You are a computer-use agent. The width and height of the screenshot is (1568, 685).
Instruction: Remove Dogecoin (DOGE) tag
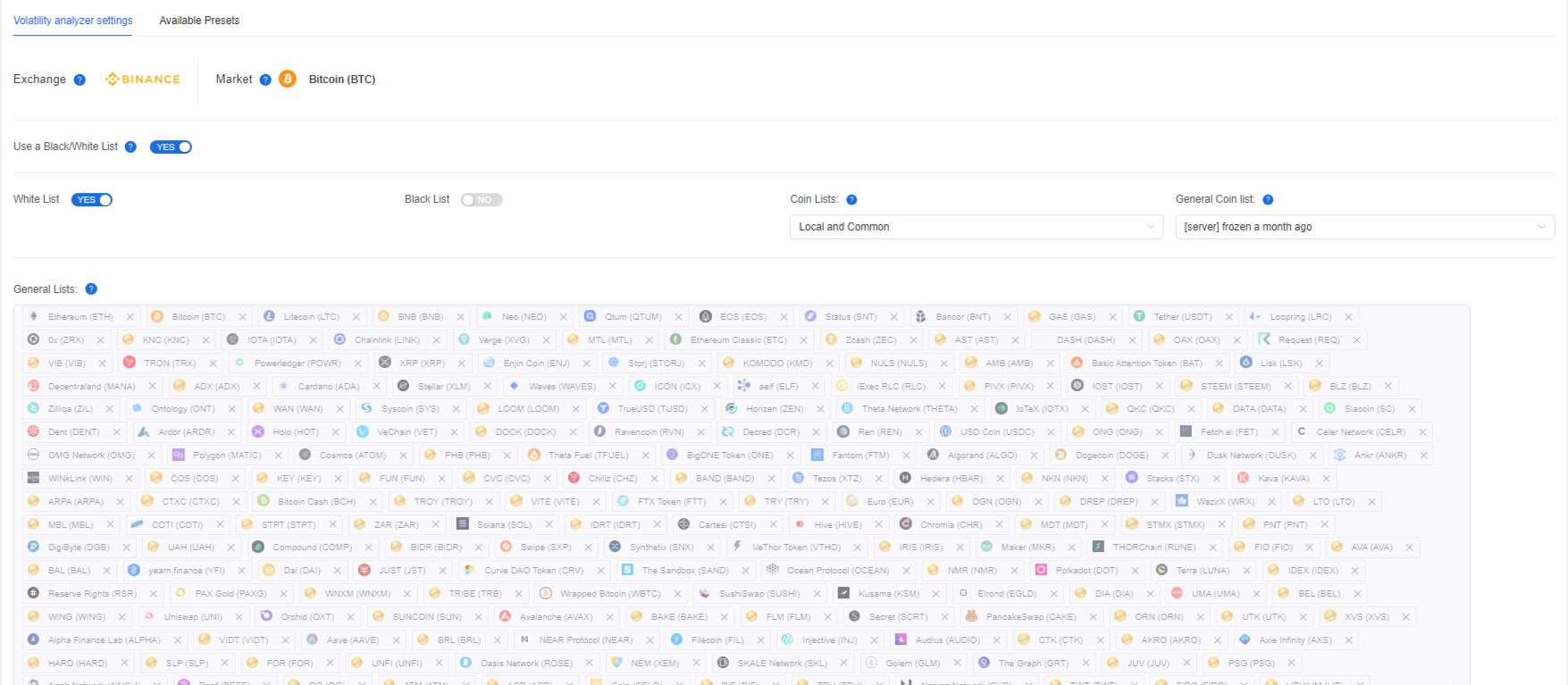[x=1165, y=455]
